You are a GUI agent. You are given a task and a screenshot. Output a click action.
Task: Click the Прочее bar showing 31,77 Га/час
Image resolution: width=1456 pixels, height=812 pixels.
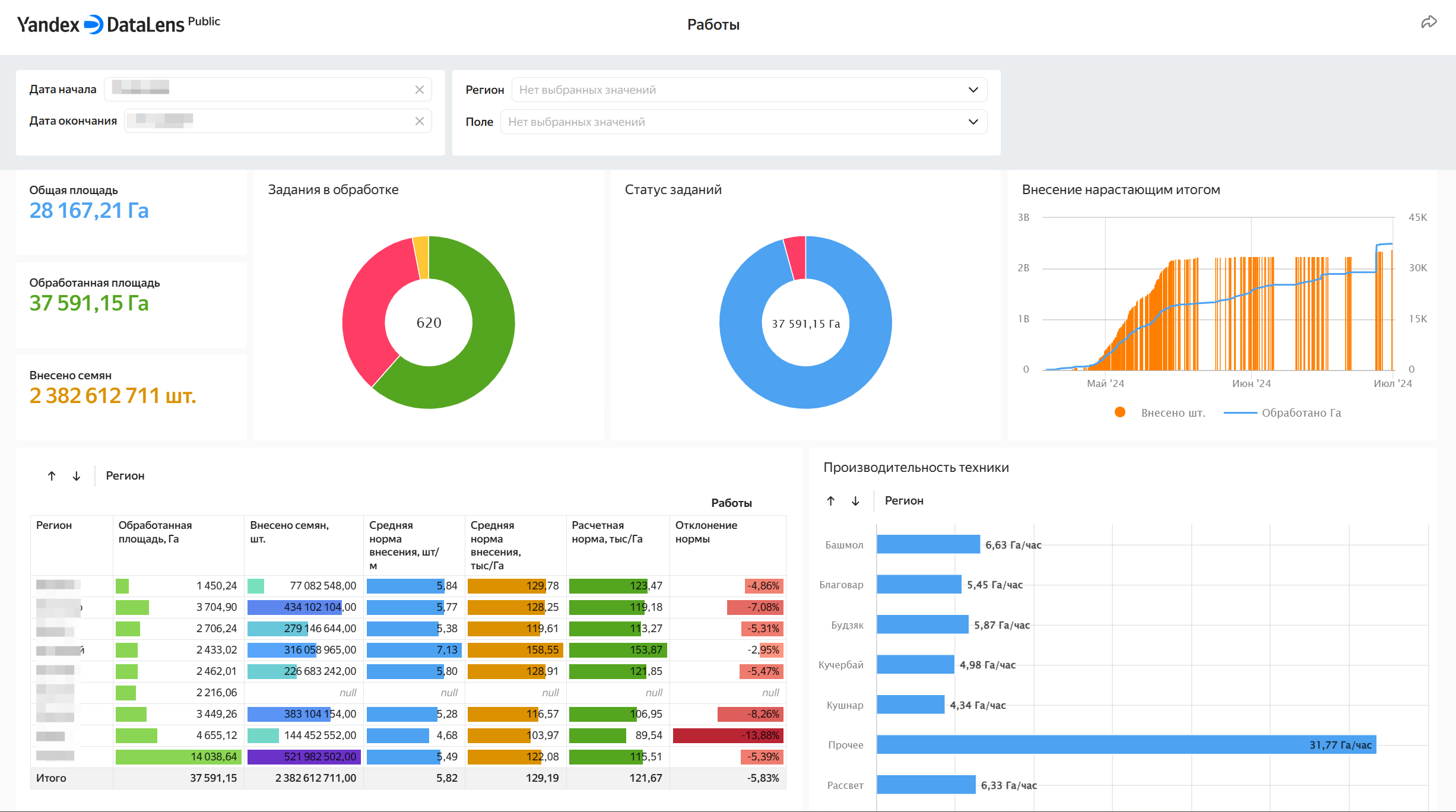coord(1126,745)
